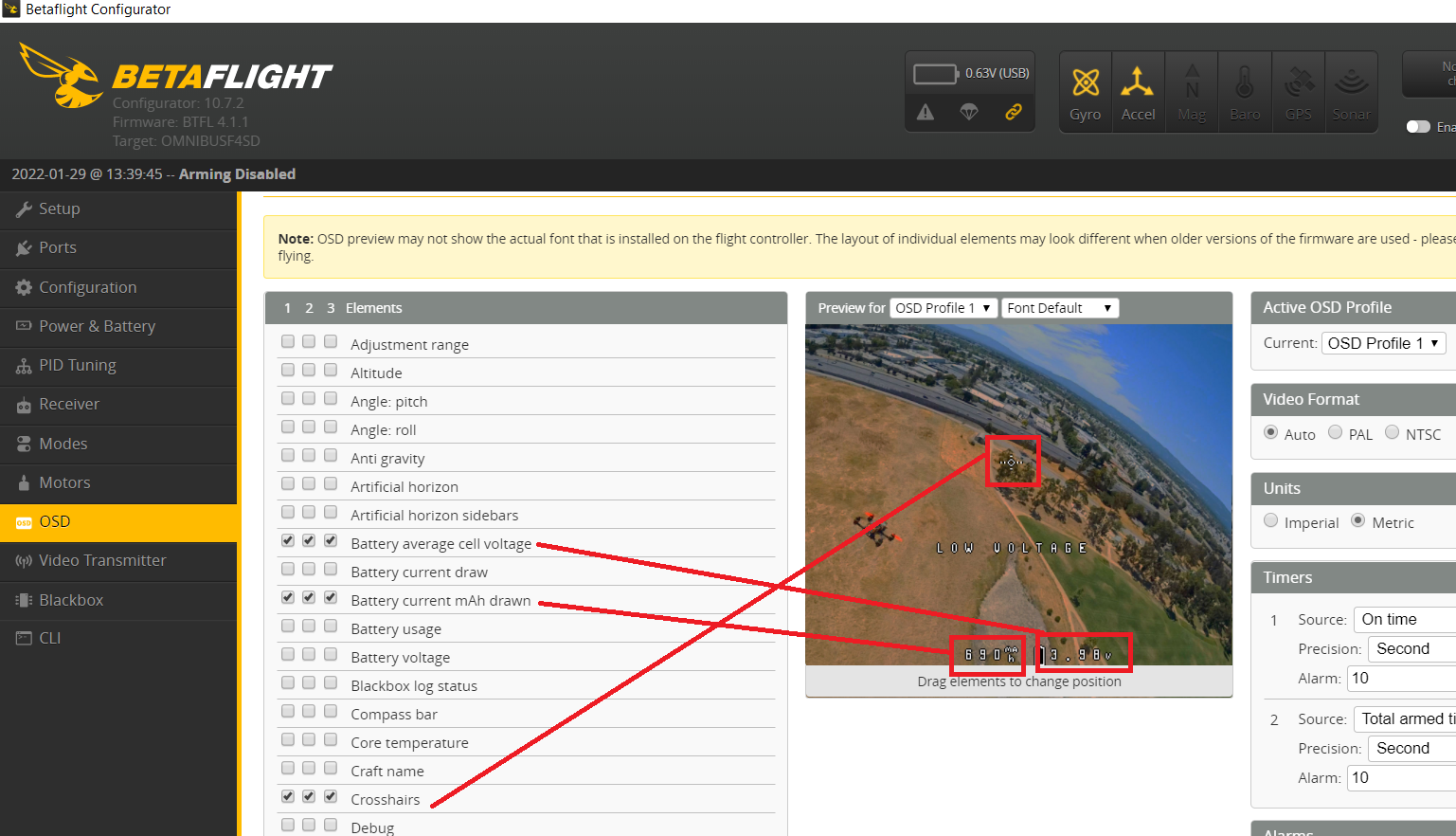
Task: Click Timer 1 Alarm input field
Action: [1402, 678]
